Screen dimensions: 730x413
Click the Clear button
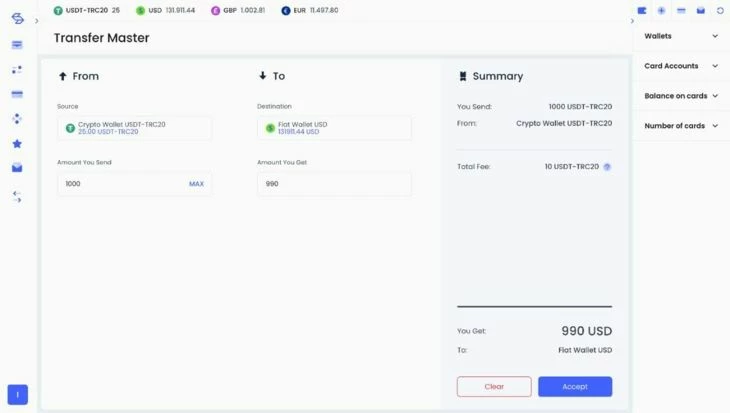pyautogui.click(x=494, y=386)
